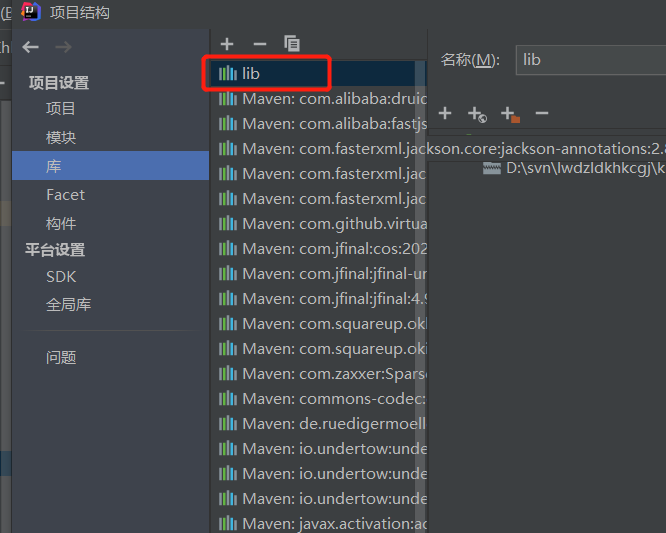Go to the 构件 section

point(61,223)
